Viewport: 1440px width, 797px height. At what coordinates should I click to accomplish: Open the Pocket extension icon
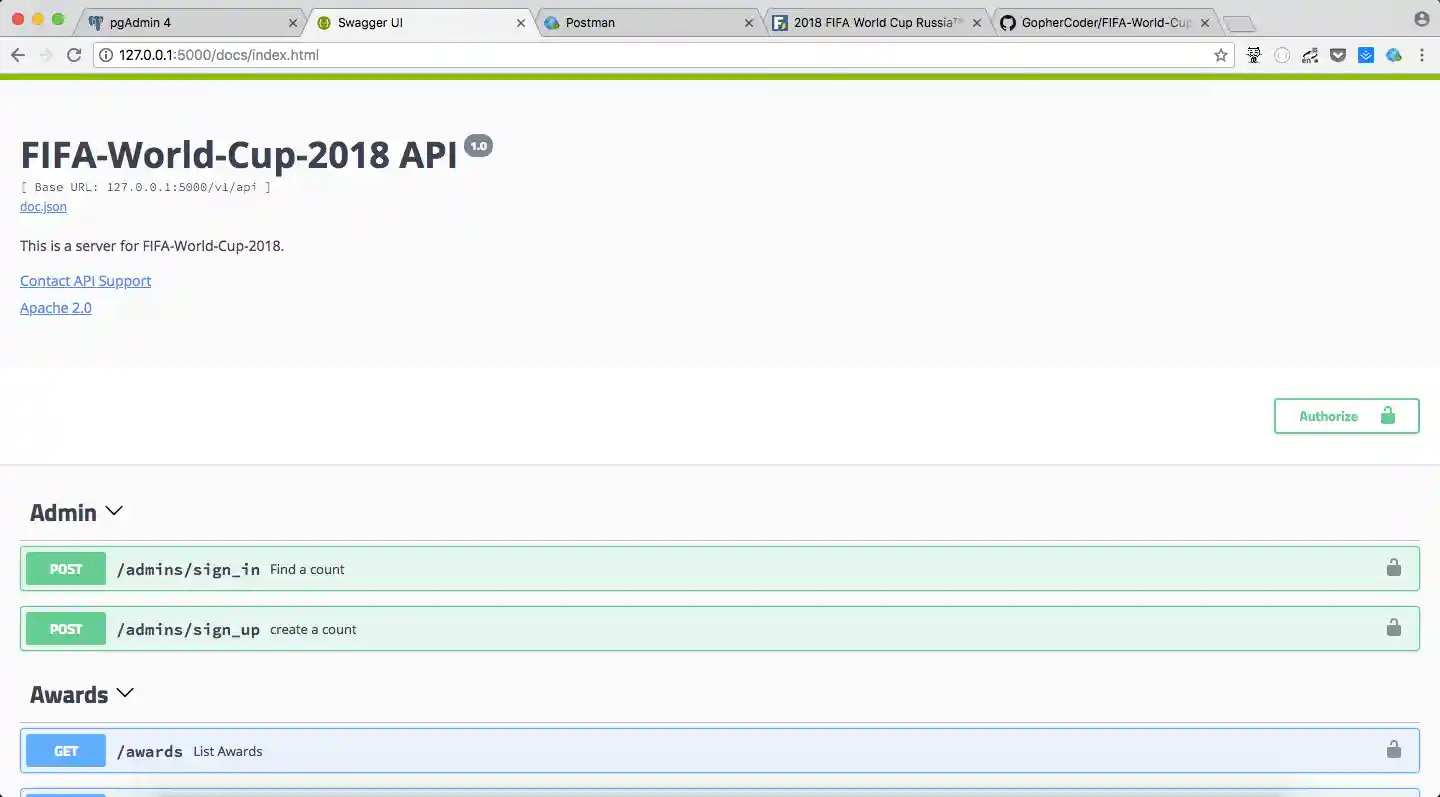click(x=1338, y=55)
